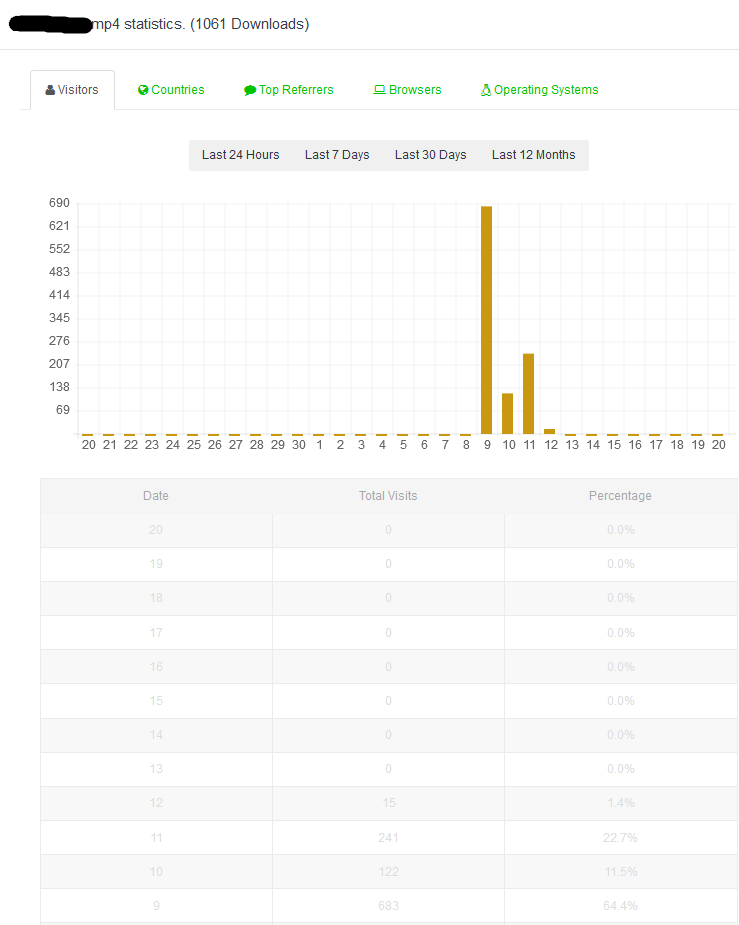Click the 345 y-axis label

pyautogui.click(x=59, y=318)
